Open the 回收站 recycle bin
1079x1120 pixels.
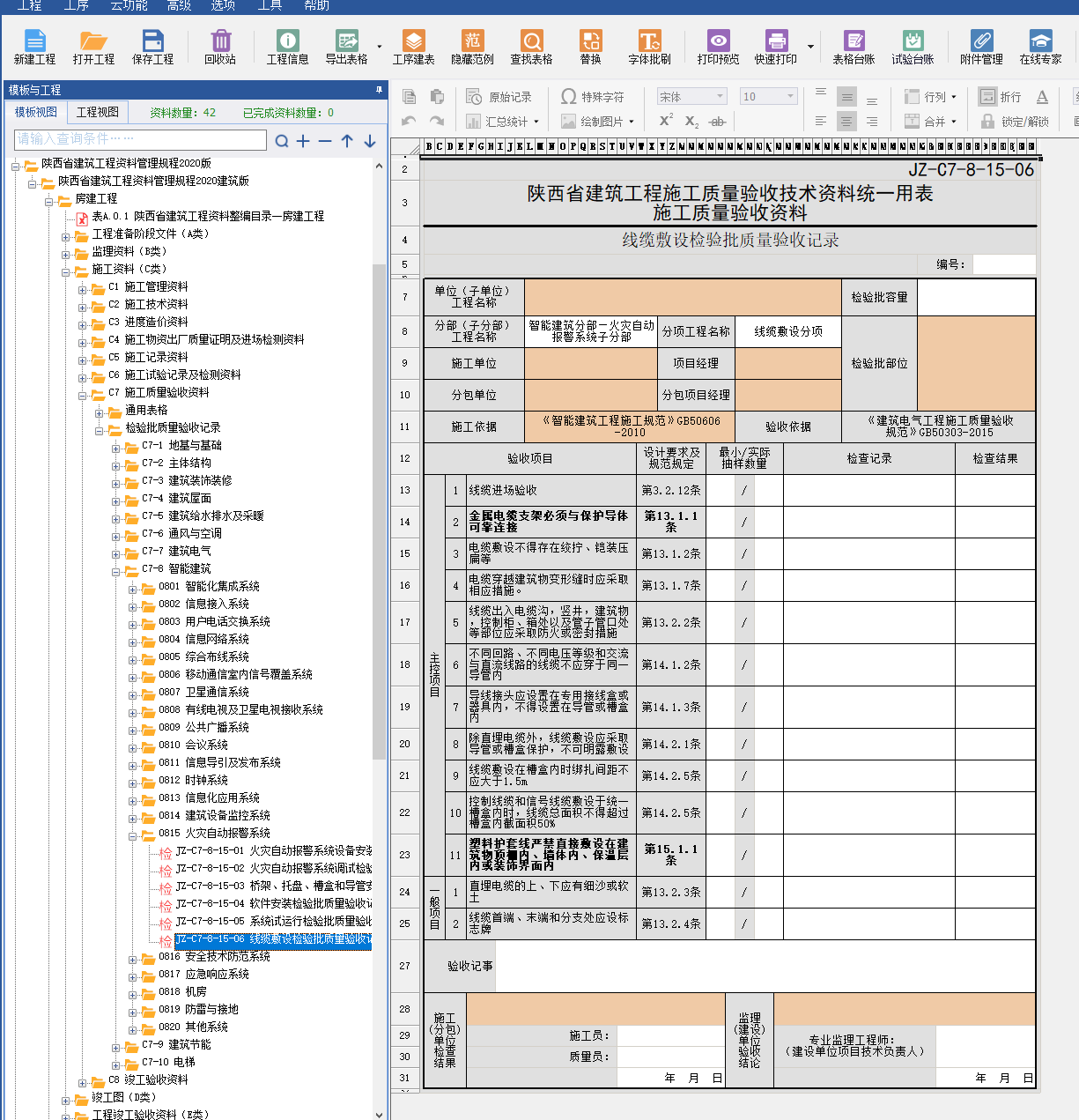[219, 47]
